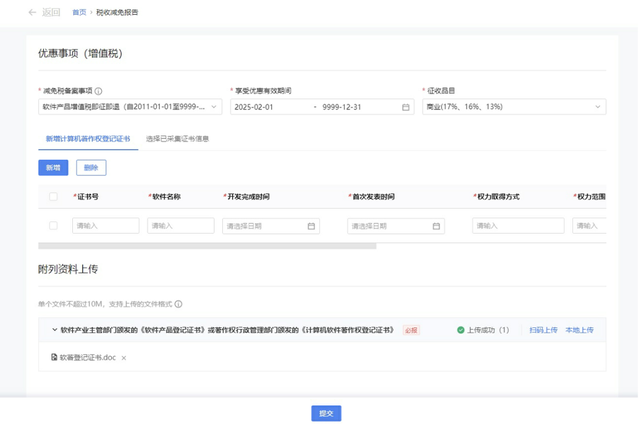Image resolution: width=640 pixels, height=425 pixels.
Task: Click the 返回 link
Action: (x=51, y=12)
